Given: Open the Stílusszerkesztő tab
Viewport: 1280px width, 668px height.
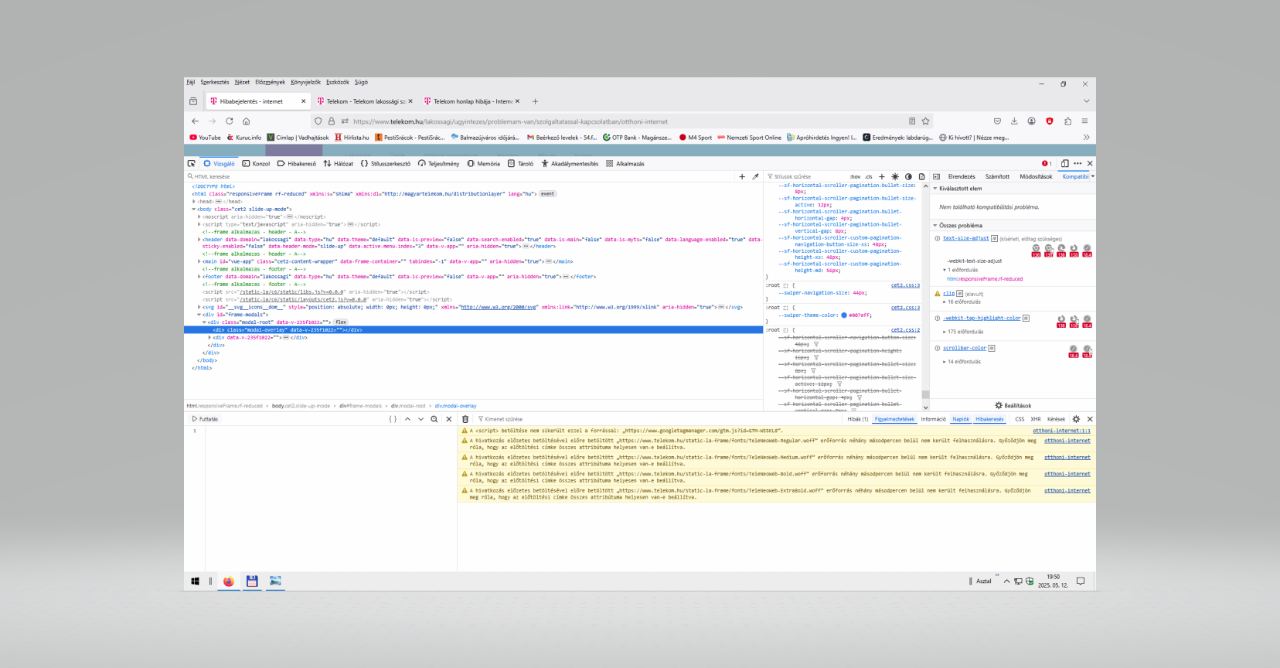Looking at the screenshot, I should point(386,163).
